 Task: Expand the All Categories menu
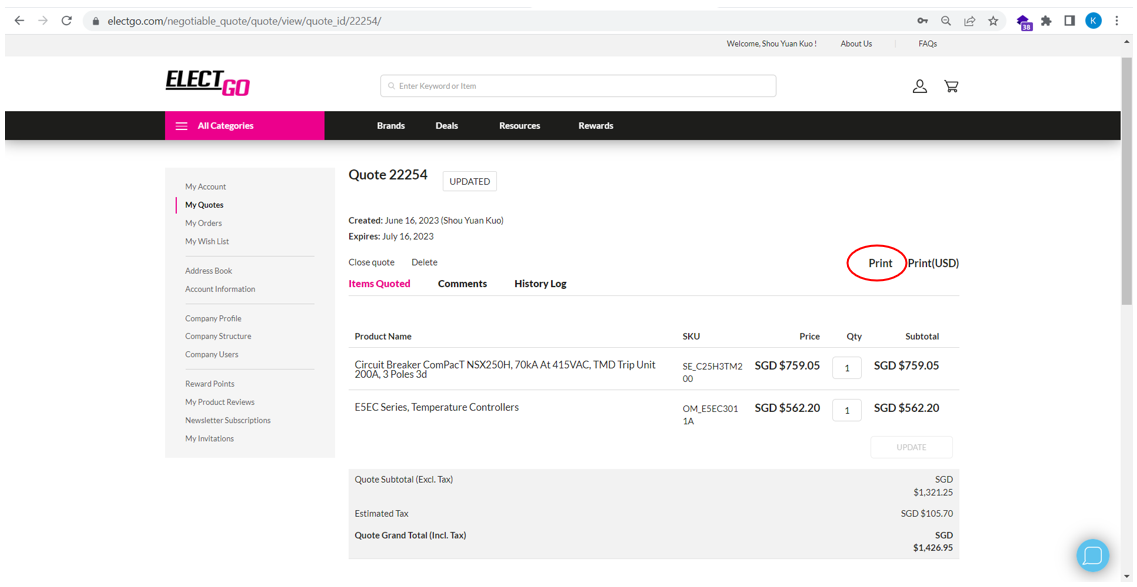pos(245,125)
